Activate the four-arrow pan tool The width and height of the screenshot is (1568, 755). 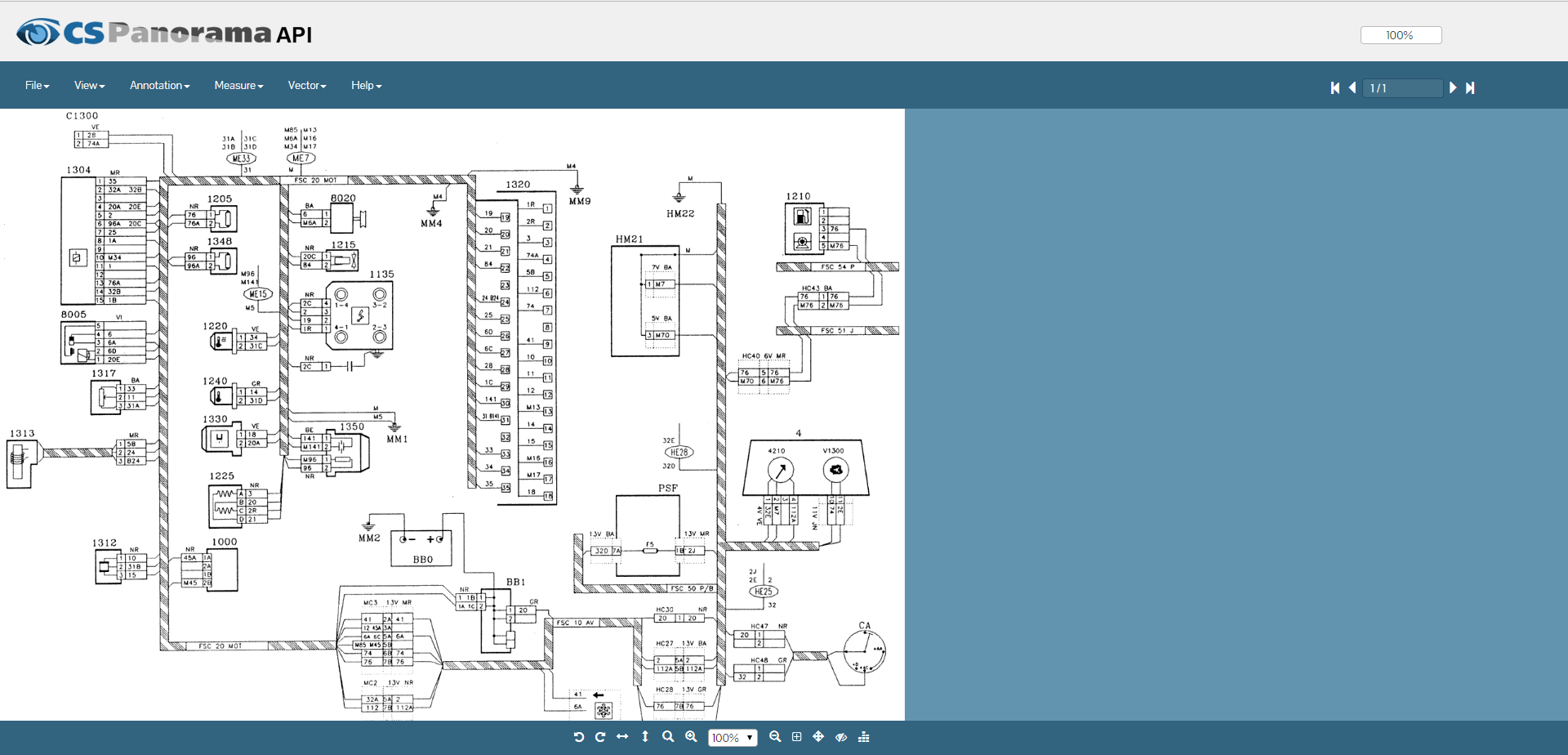(818, 737)
